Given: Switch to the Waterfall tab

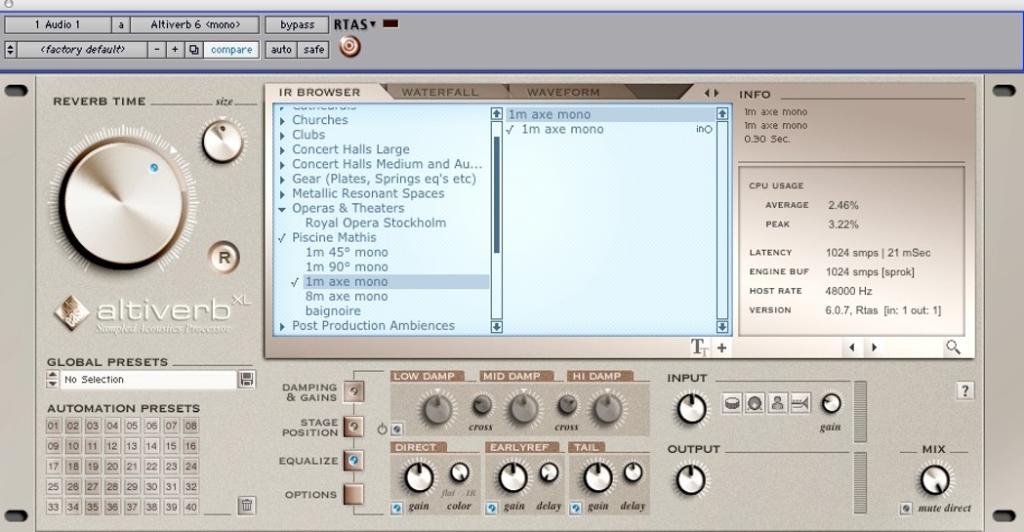Looking at the screenshot, I should (x=440, y=93).
